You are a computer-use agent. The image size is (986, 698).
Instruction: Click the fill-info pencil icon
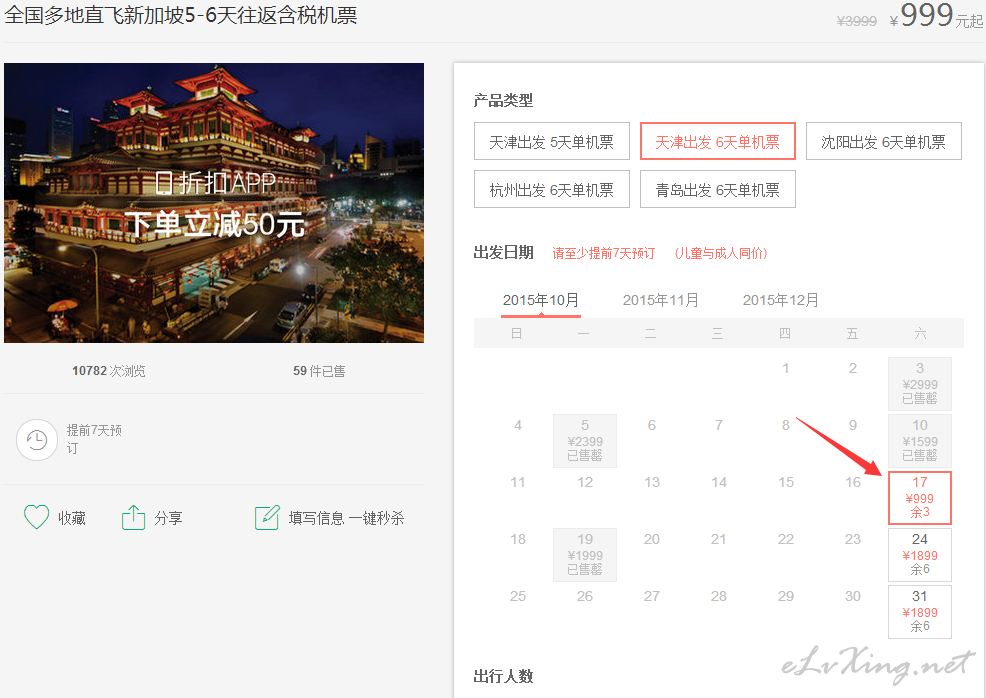[267, 517]
